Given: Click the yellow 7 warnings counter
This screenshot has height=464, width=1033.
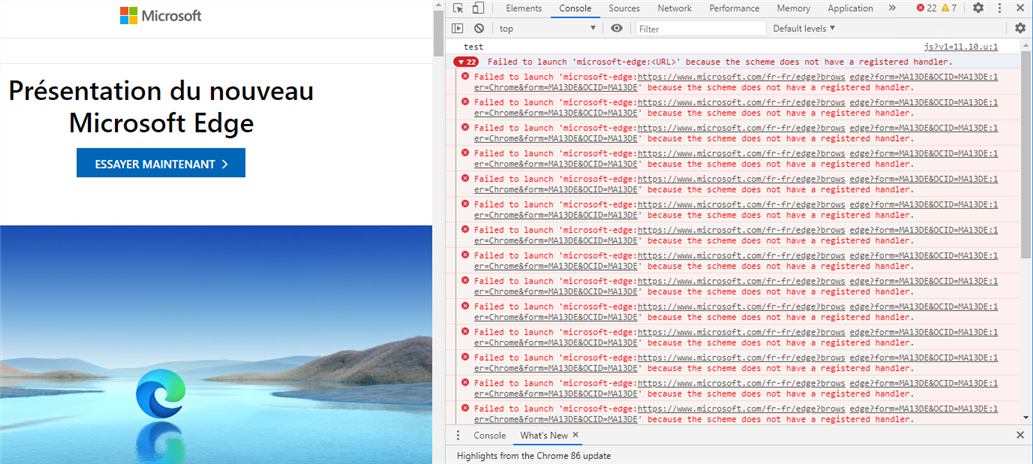Looking at the screenshot, I should pos(949,9).
